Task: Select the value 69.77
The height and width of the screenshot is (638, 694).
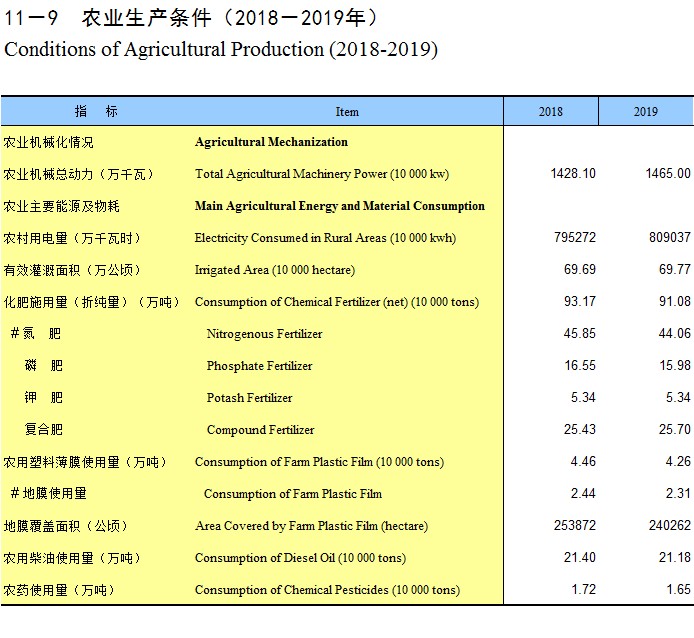Action: pos(675,269)
